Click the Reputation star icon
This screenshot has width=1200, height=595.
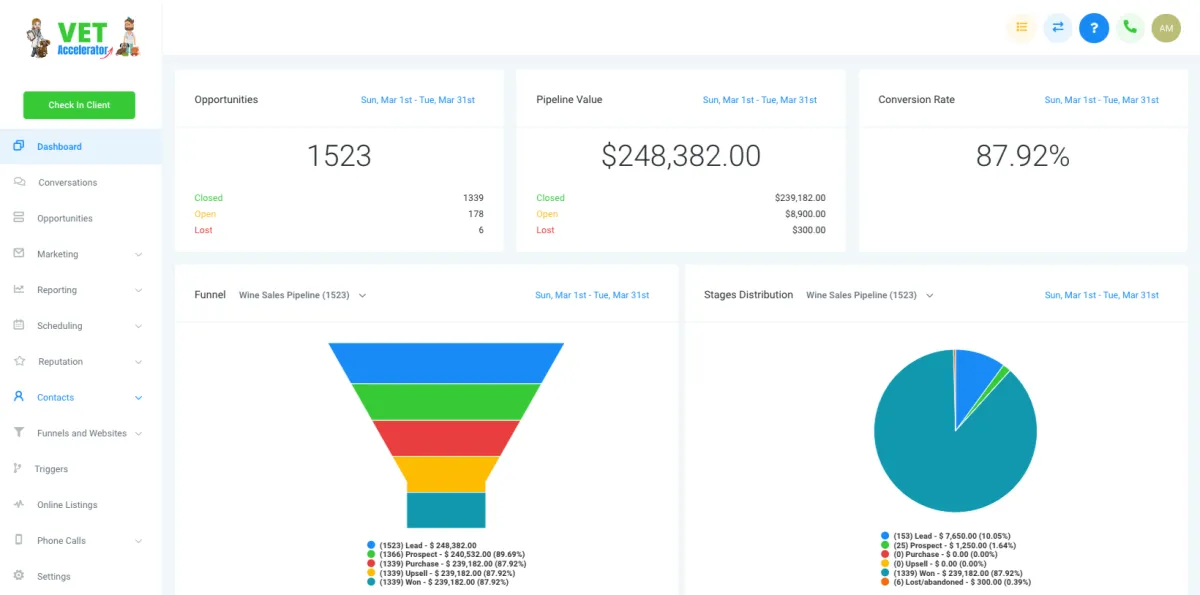click(x=18, y=361)
